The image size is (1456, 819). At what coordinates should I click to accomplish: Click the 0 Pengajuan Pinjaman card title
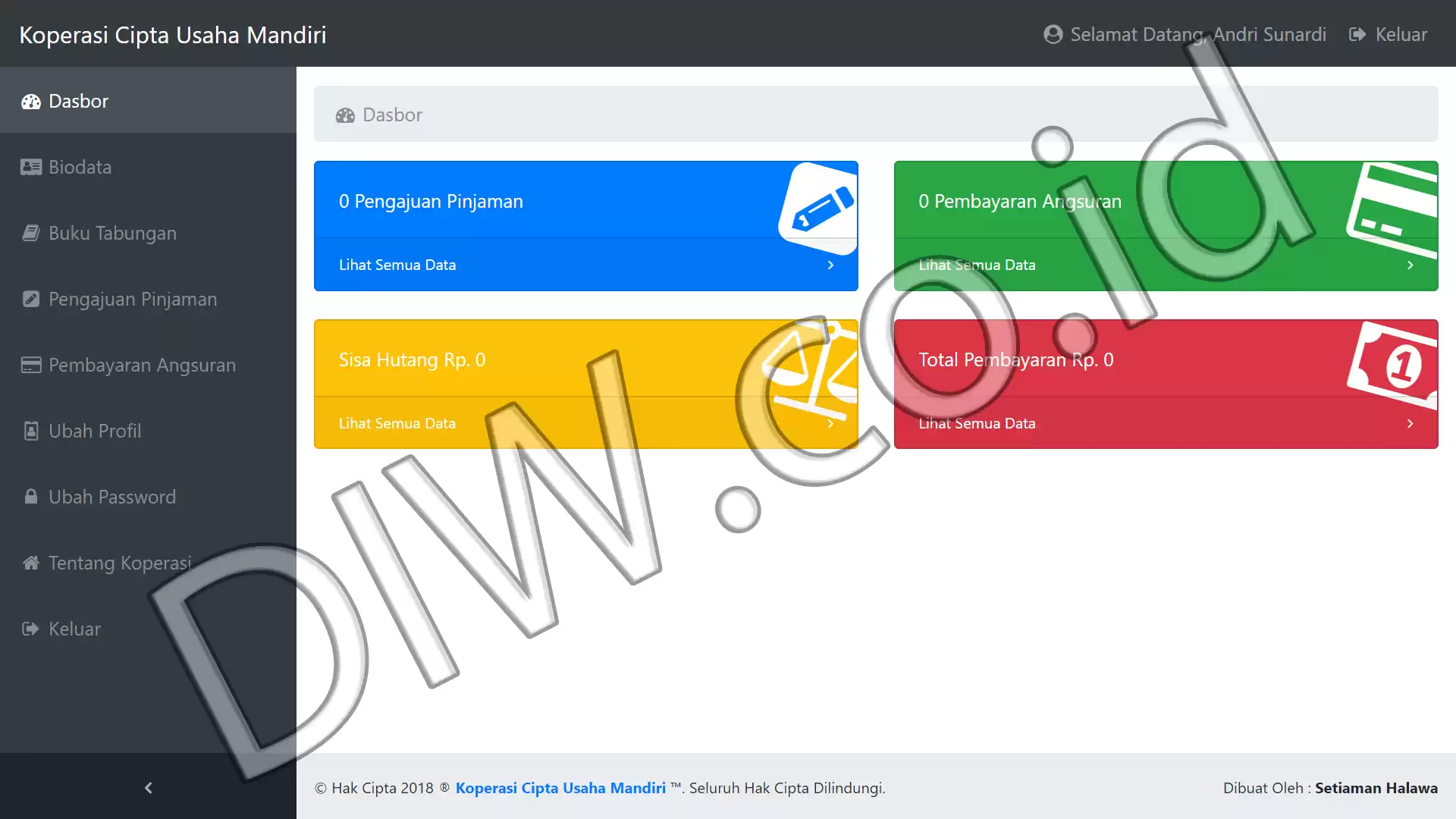coord(431,202)
